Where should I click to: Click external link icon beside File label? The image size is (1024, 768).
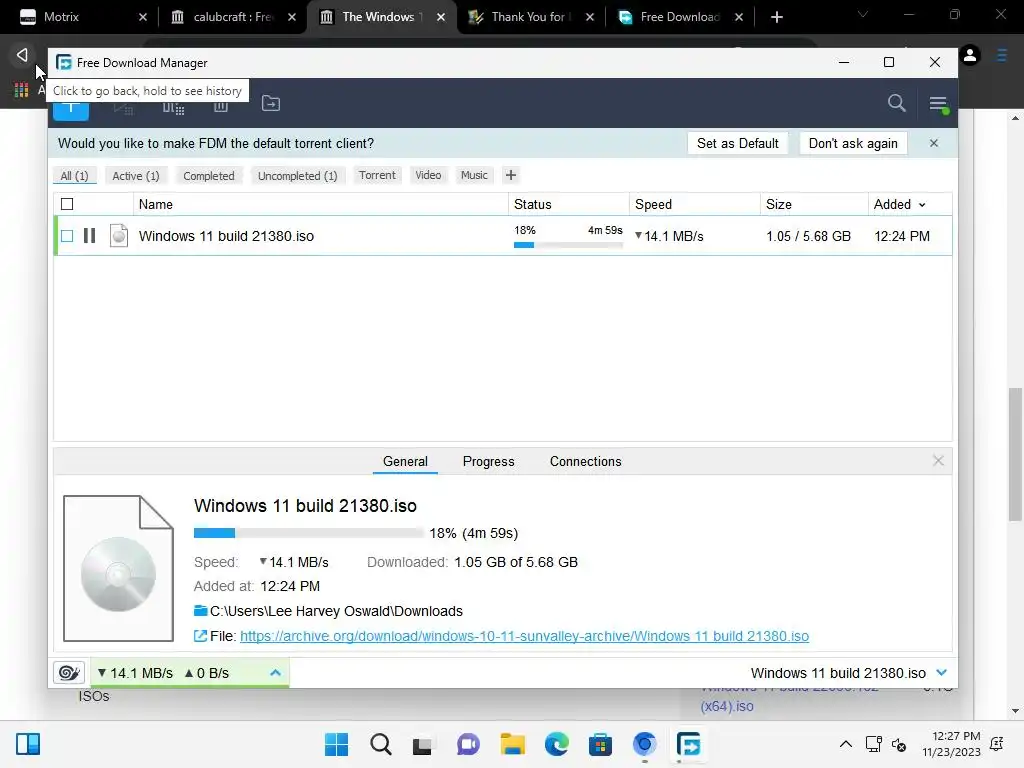click(200, 635)
